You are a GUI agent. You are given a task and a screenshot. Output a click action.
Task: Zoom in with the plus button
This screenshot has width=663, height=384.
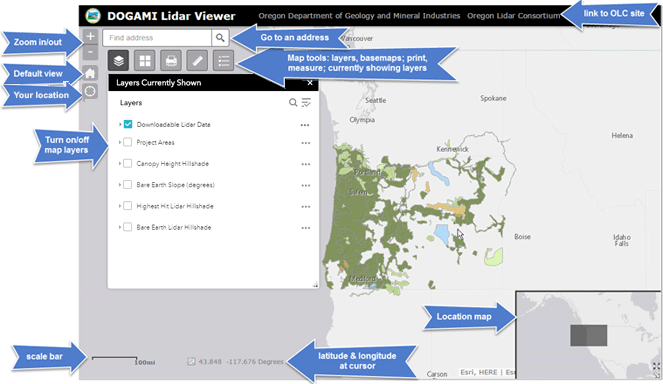click(90, 36)
